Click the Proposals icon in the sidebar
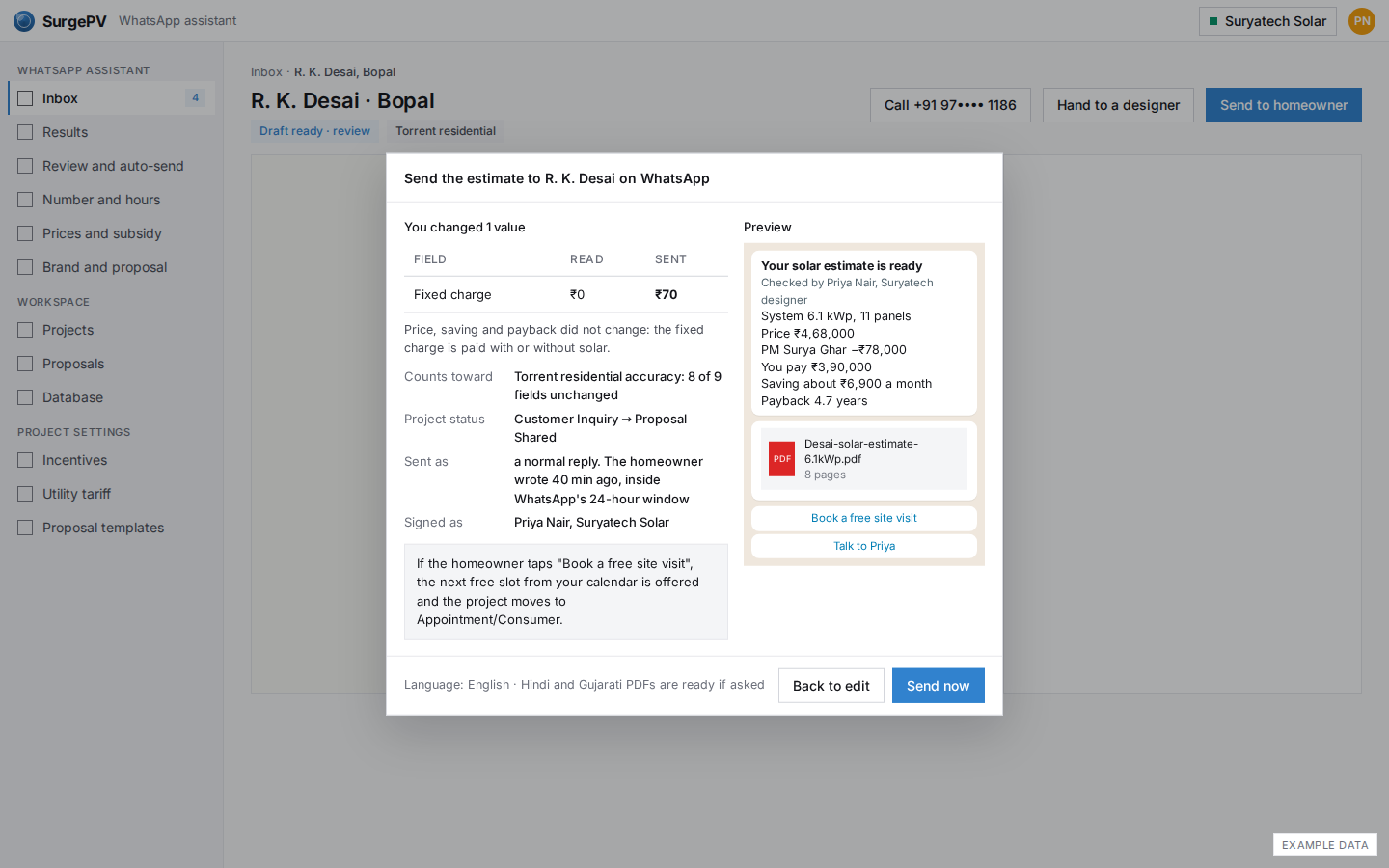 tap(25, 364)
